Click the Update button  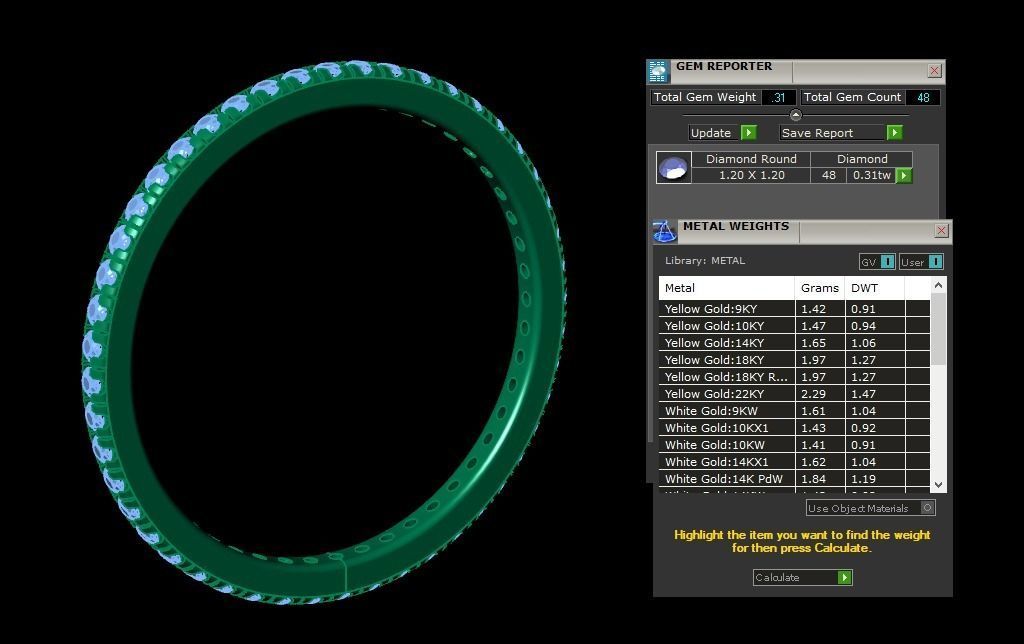(x=714, y=133)
